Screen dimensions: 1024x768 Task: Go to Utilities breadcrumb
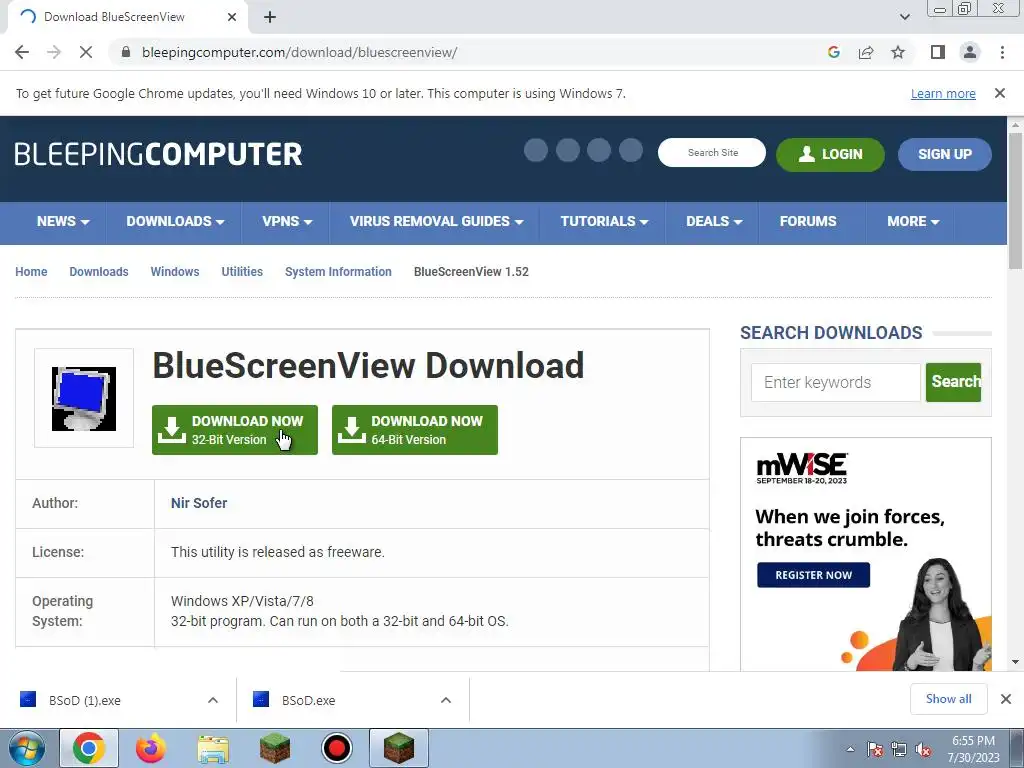pos(242,272)
